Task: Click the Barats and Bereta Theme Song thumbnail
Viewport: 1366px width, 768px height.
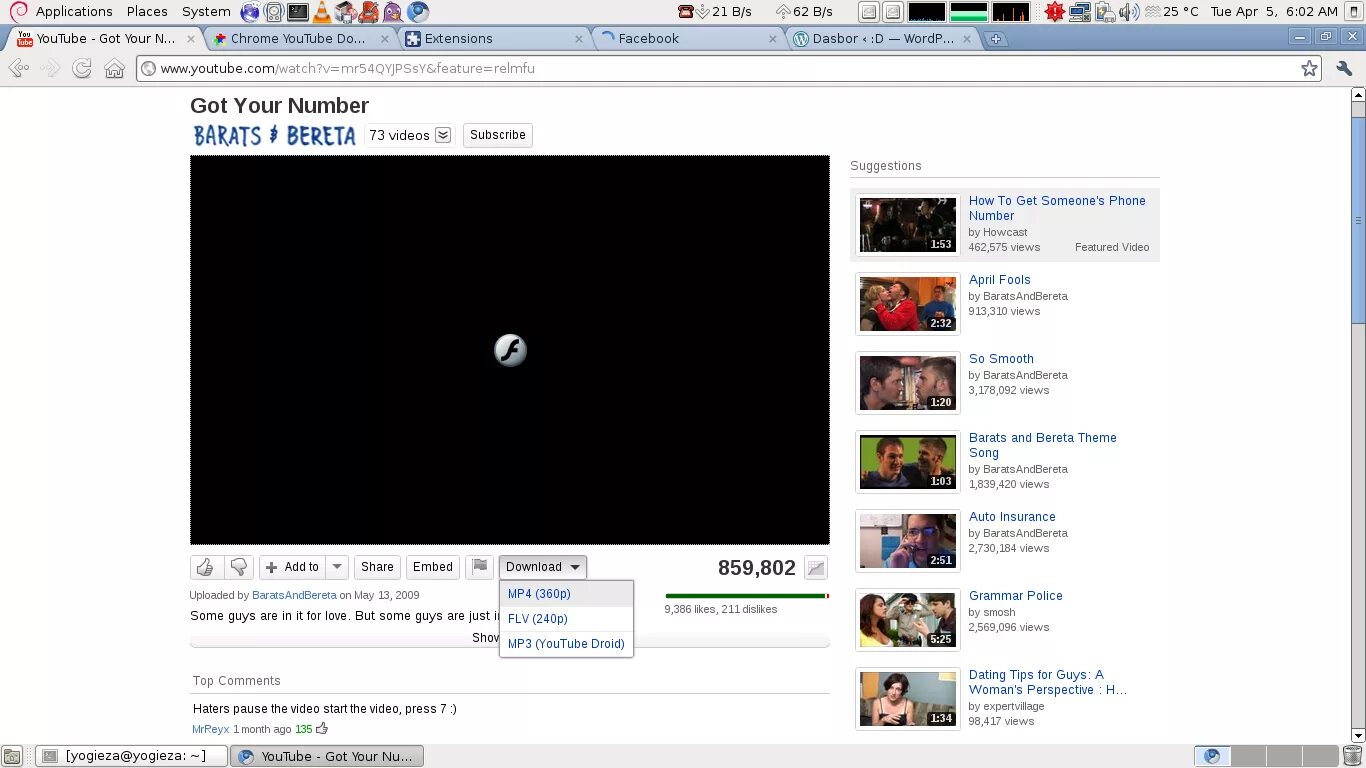Action: click(x=908, y=462)
